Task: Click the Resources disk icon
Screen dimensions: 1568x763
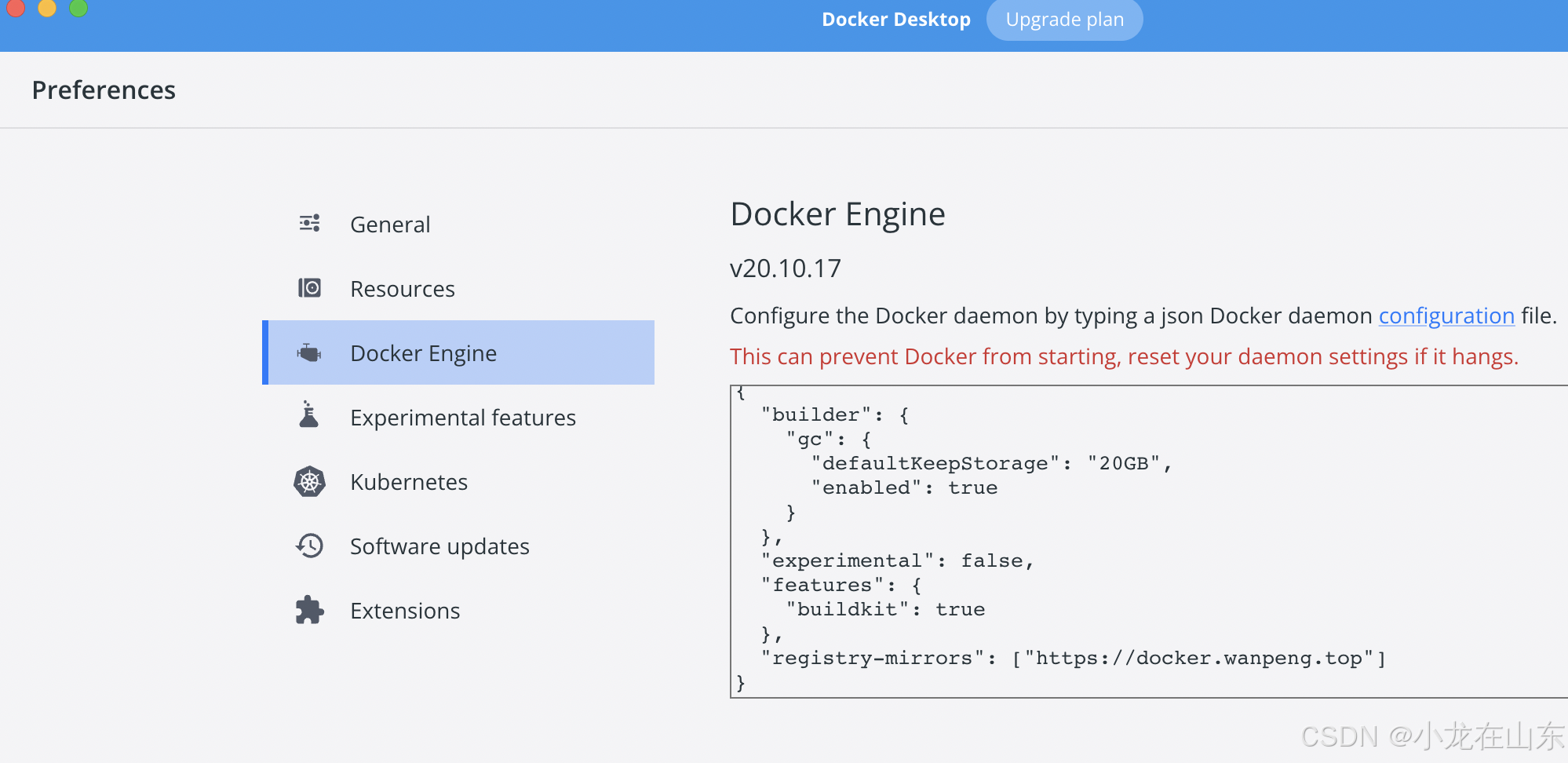Action: (x=310, y=288)
